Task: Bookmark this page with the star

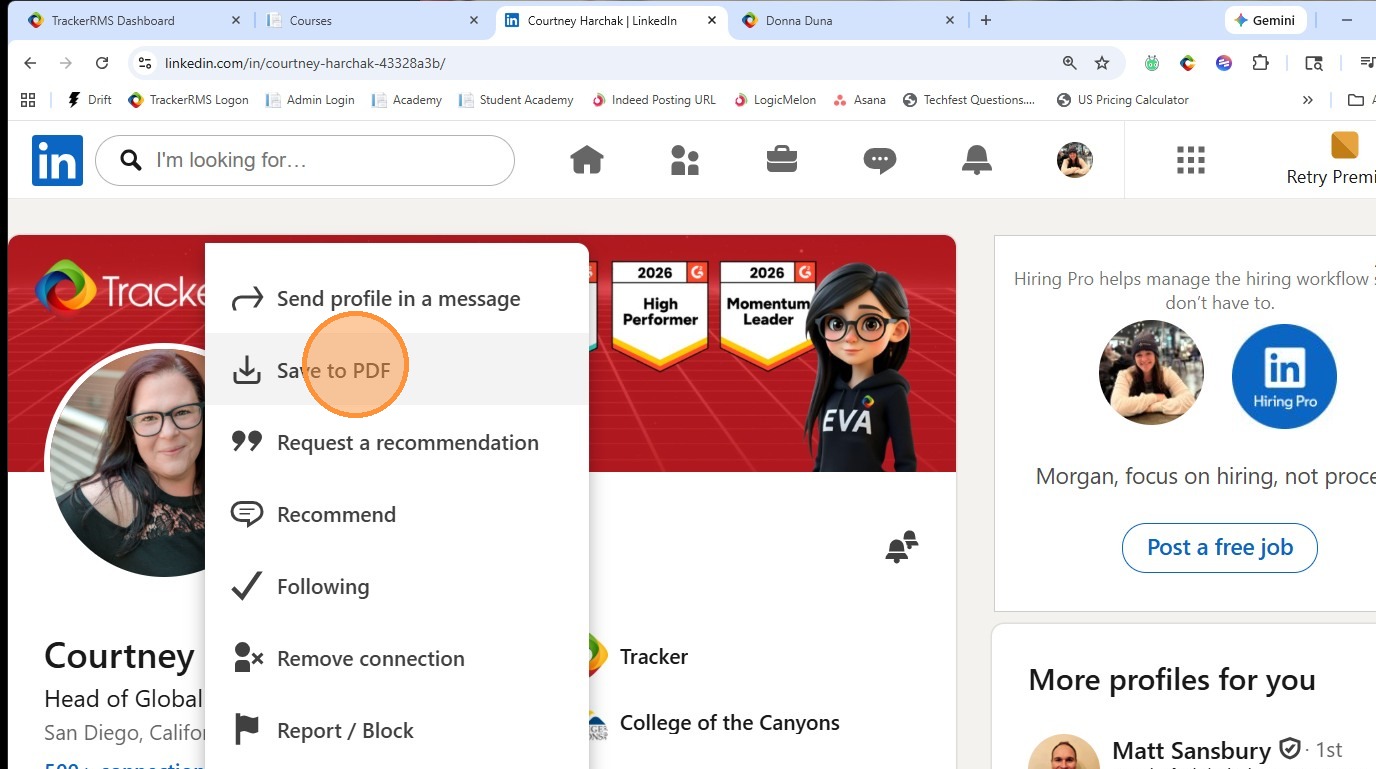Action: [x=1102, y=63]
